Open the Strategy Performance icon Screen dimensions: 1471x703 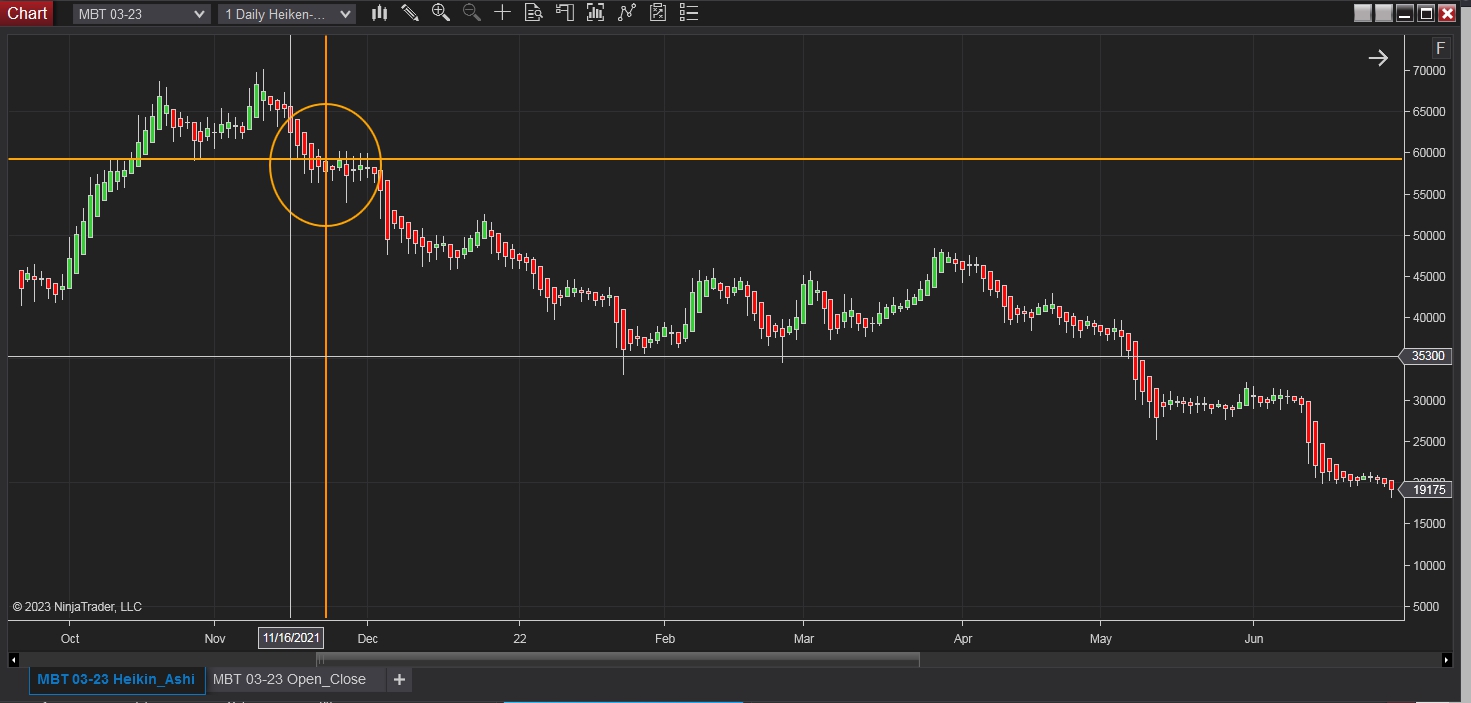point(658,13)
